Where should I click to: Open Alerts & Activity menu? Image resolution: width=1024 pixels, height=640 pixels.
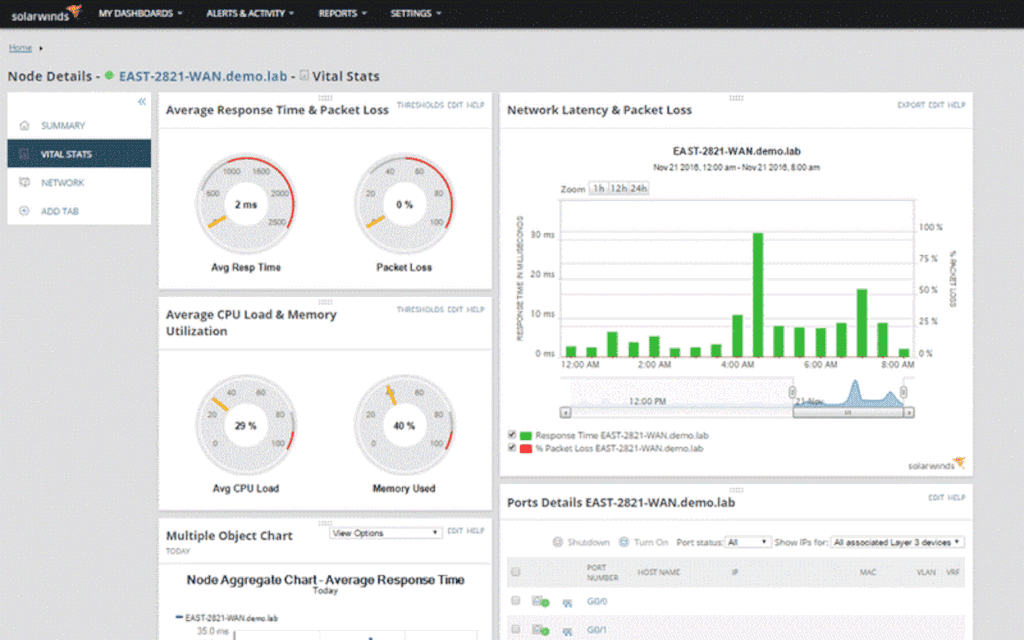click(250, 13)
